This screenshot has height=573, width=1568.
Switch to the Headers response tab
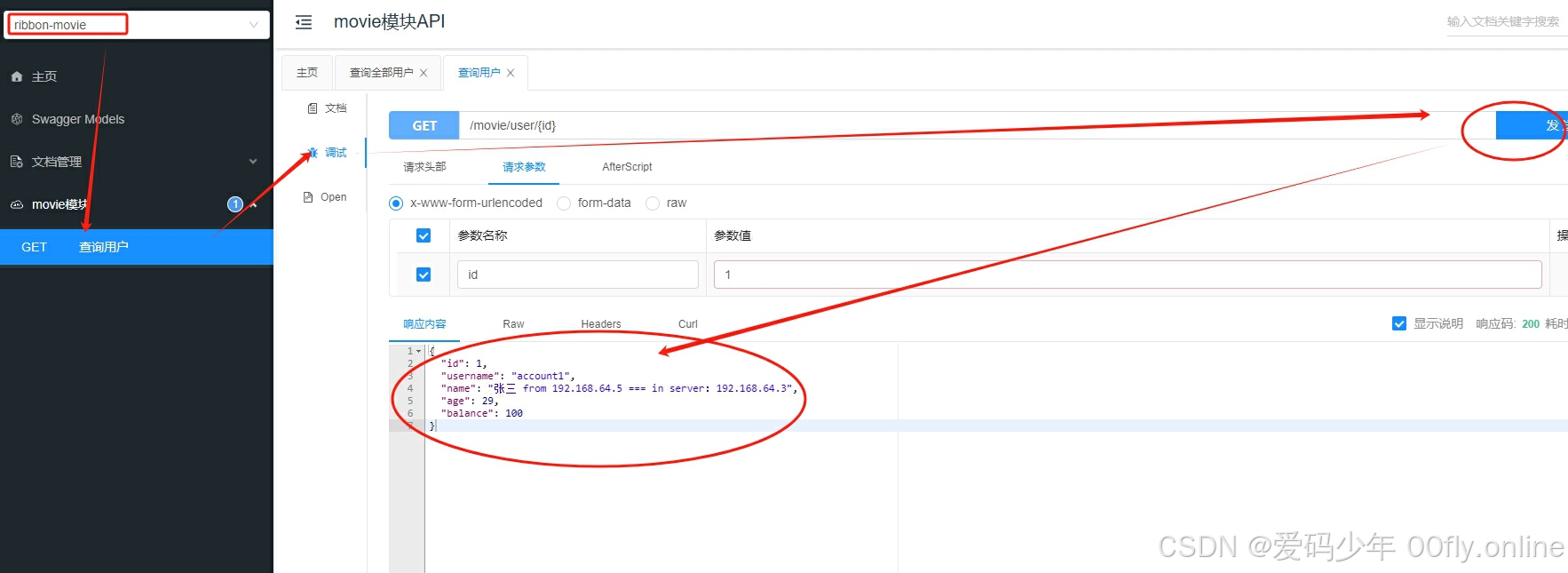coord(601,324)
